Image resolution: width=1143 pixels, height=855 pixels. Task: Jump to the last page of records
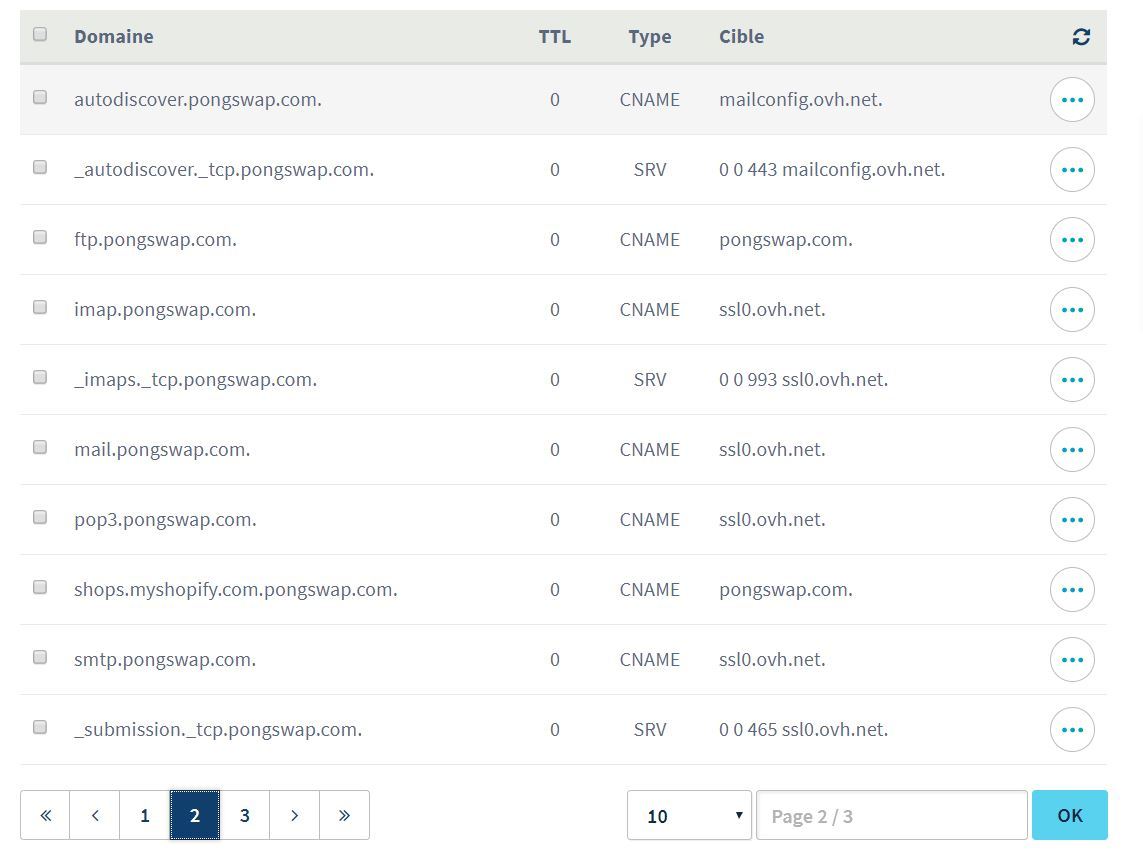coord(344,816)
